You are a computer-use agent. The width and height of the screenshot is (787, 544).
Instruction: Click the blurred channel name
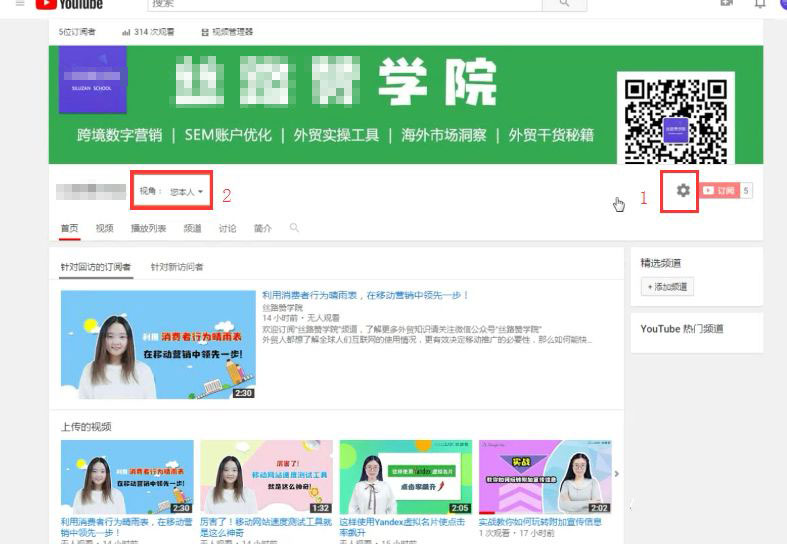(91, 192)
